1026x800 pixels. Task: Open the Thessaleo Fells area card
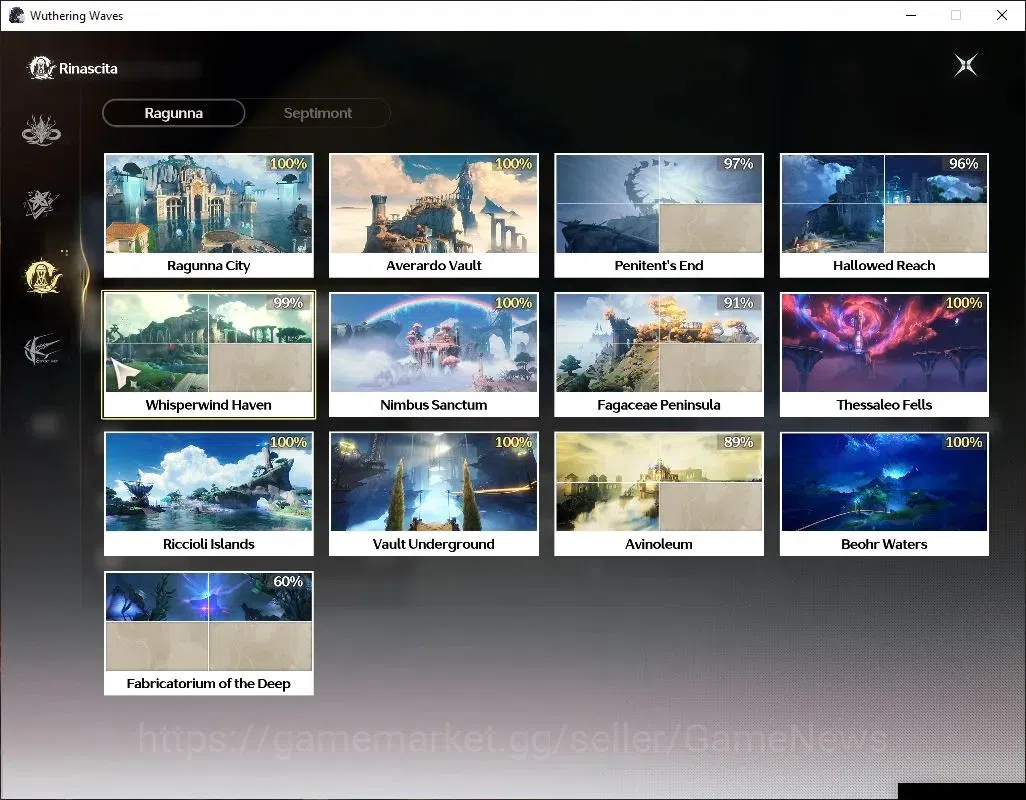pos(884,355)
